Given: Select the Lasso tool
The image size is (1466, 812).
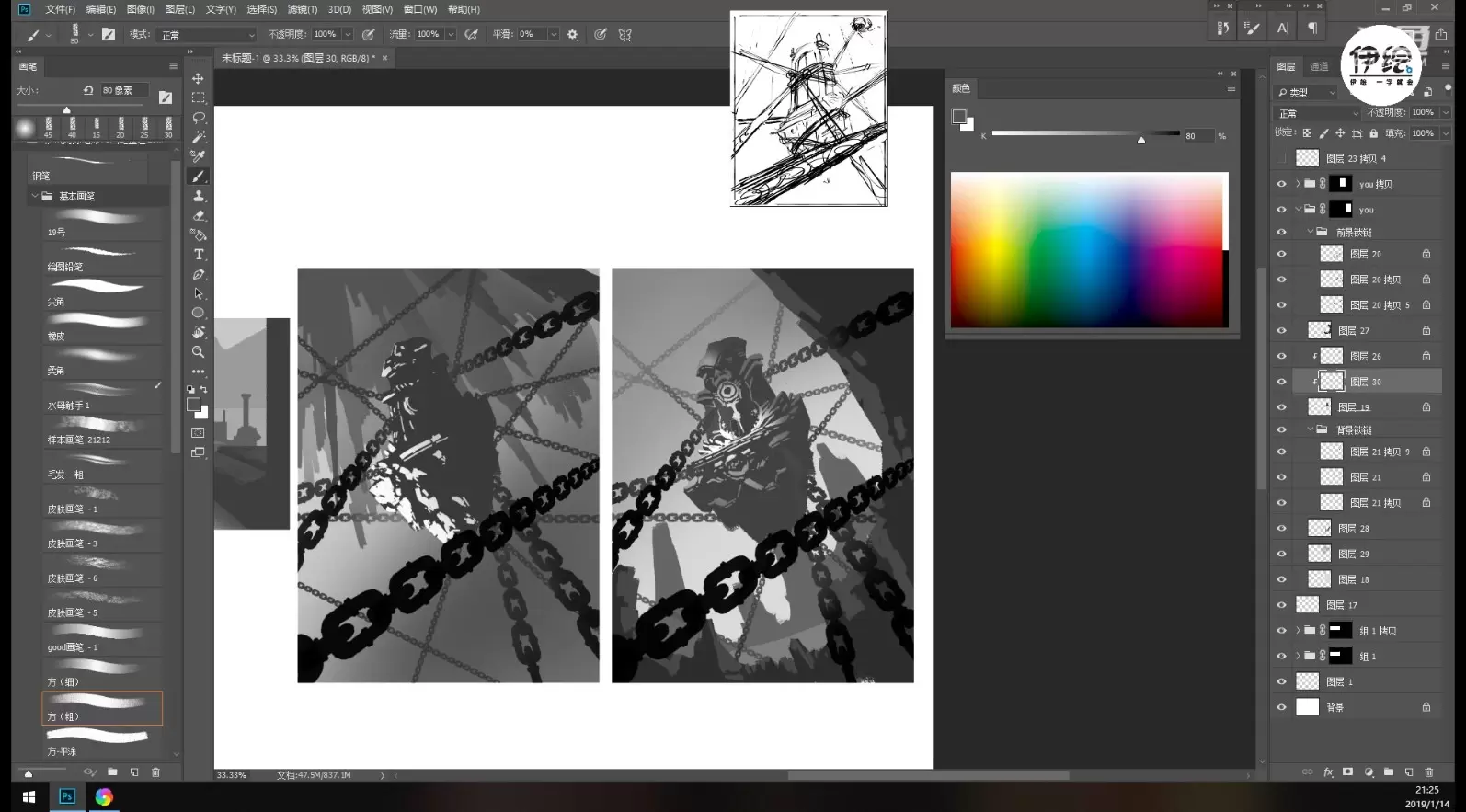Looking at the screenshot, I should (x=198, y=118).
